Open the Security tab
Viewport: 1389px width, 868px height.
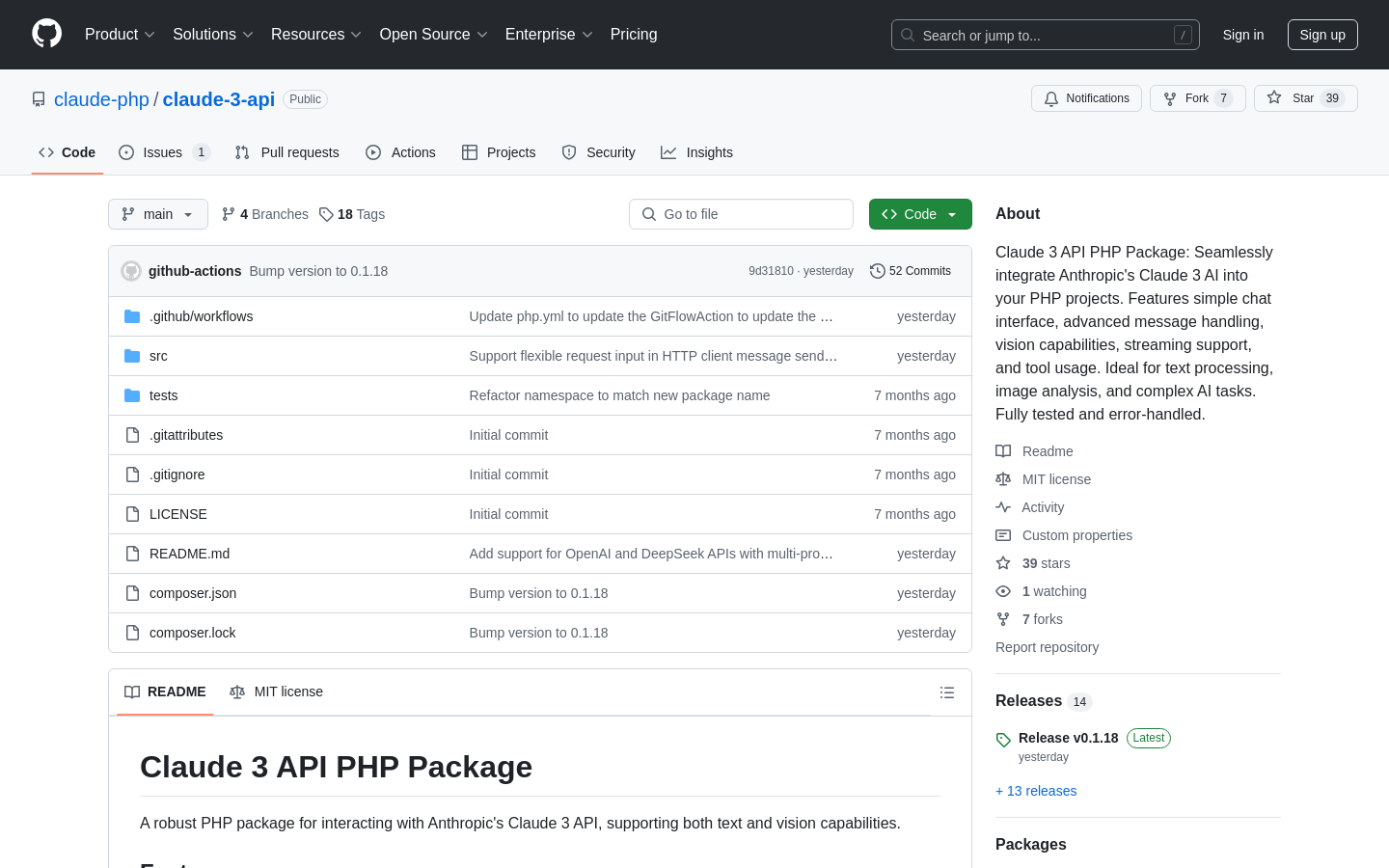[x=599, y=152]
